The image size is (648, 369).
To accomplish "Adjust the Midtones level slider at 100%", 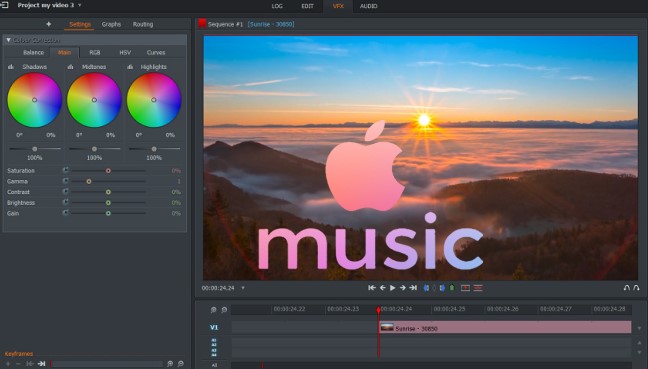I will point(94,149).
